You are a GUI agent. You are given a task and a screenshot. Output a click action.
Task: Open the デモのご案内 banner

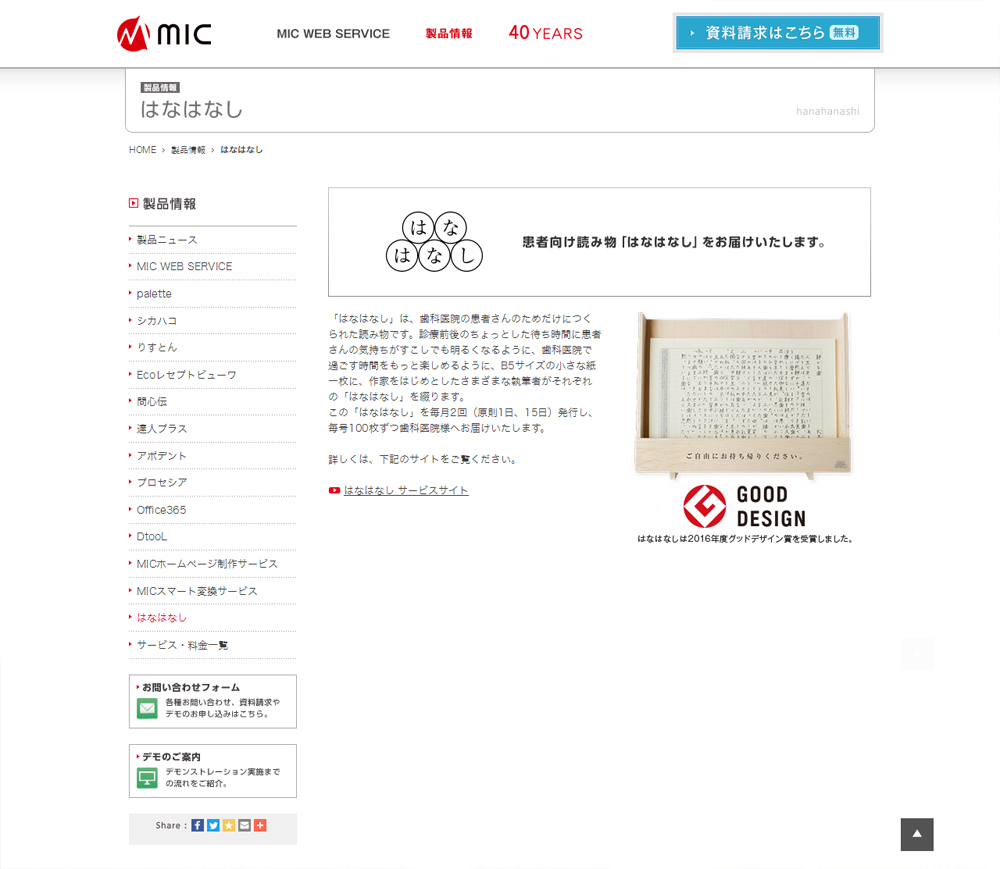(212, 771)
